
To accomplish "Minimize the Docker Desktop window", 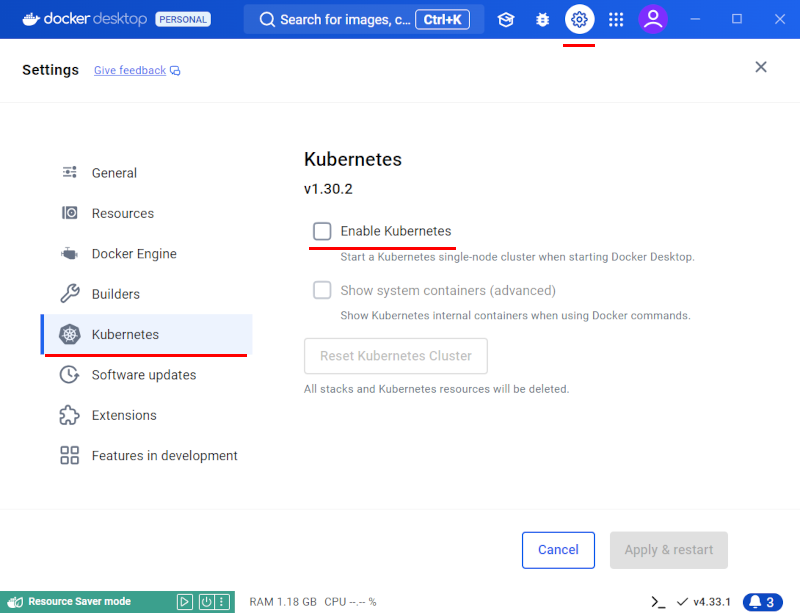I will click(695, 19).
